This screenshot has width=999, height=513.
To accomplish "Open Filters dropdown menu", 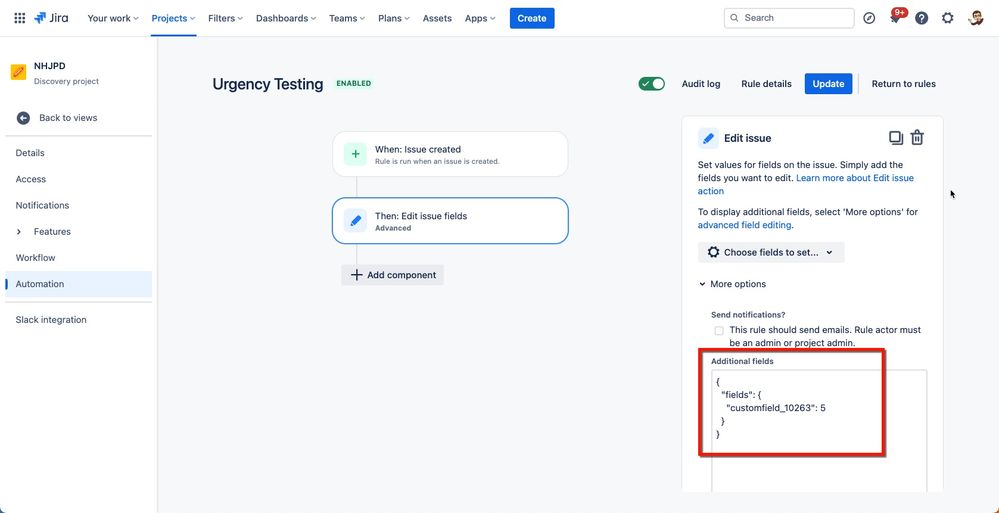I will (x=226, y=18).
